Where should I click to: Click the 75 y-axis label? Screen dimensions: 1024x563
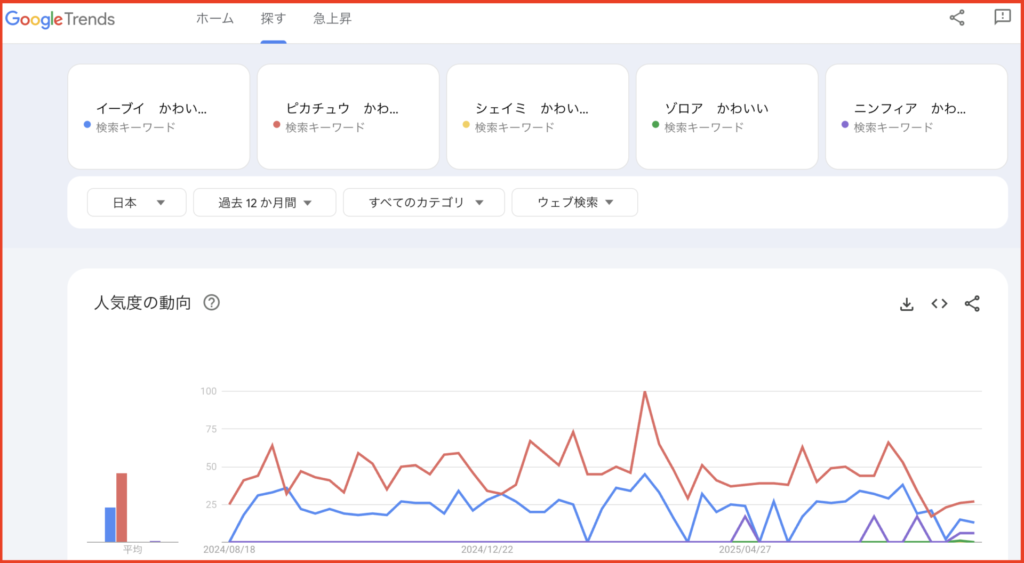(x=212, y=429)
